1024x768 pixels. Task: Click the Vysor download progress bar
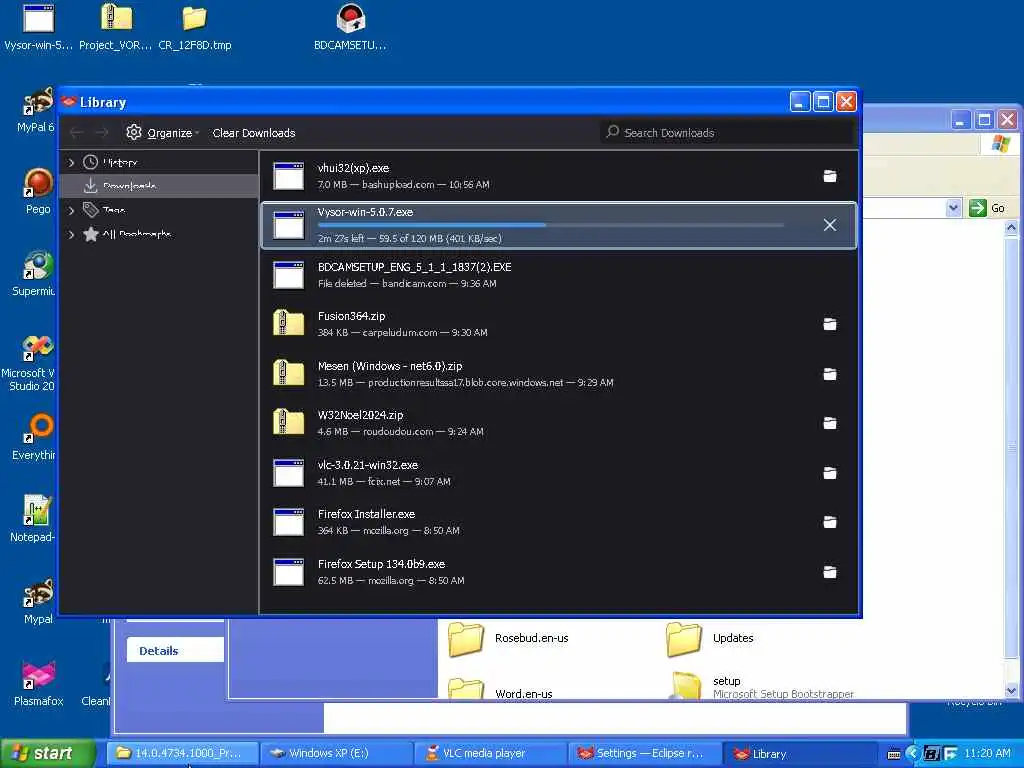tap(551, 225)
